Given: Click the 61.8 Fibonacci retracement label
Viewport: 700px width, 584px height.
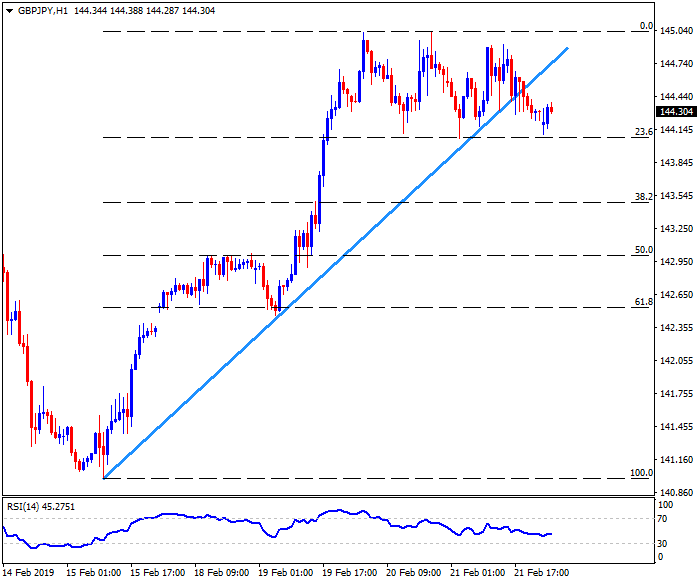Looking at the screenshot, I should (x=643, y=302).
